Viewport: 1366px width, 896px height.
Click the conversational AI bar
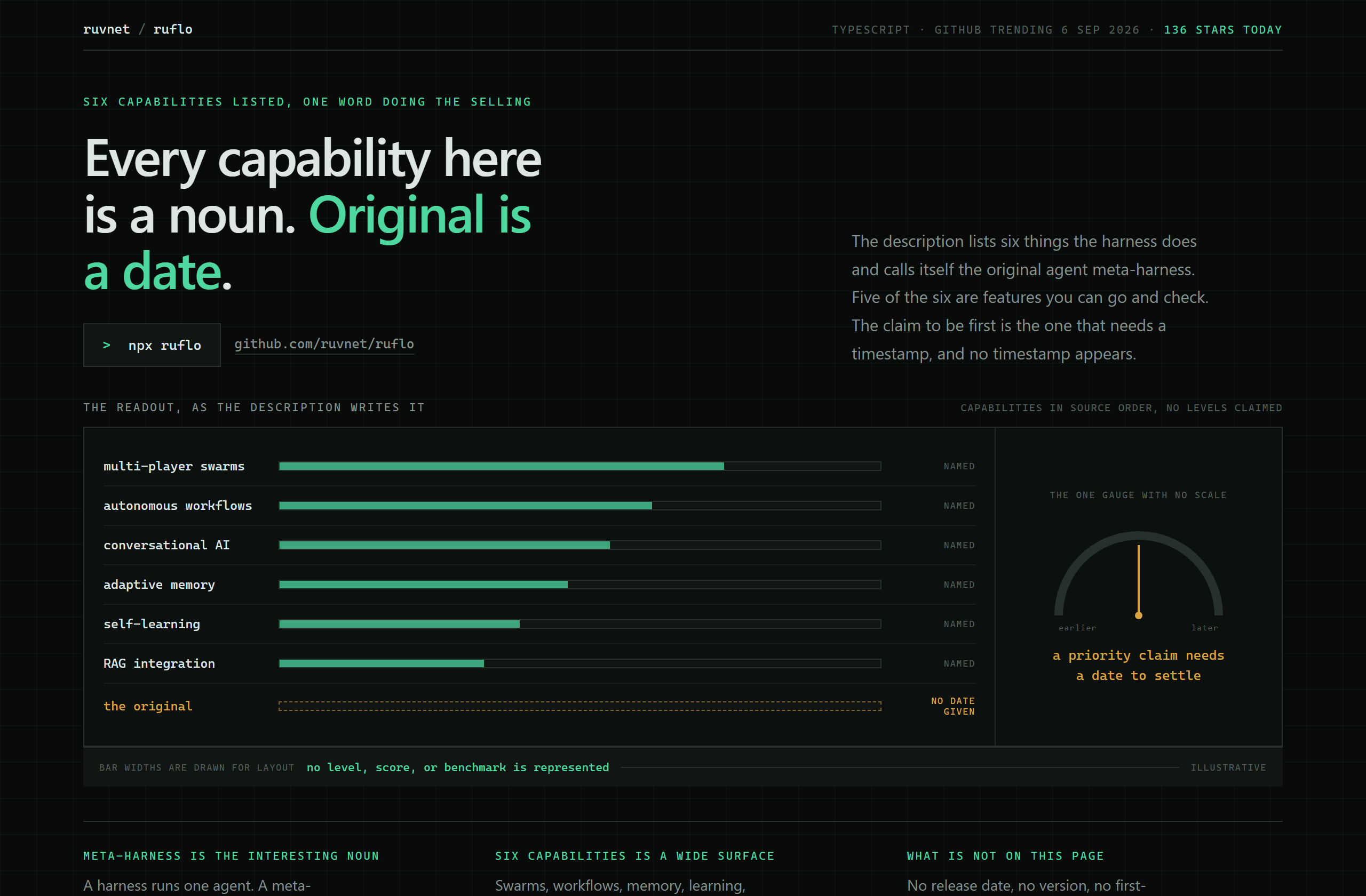point(579,545)
